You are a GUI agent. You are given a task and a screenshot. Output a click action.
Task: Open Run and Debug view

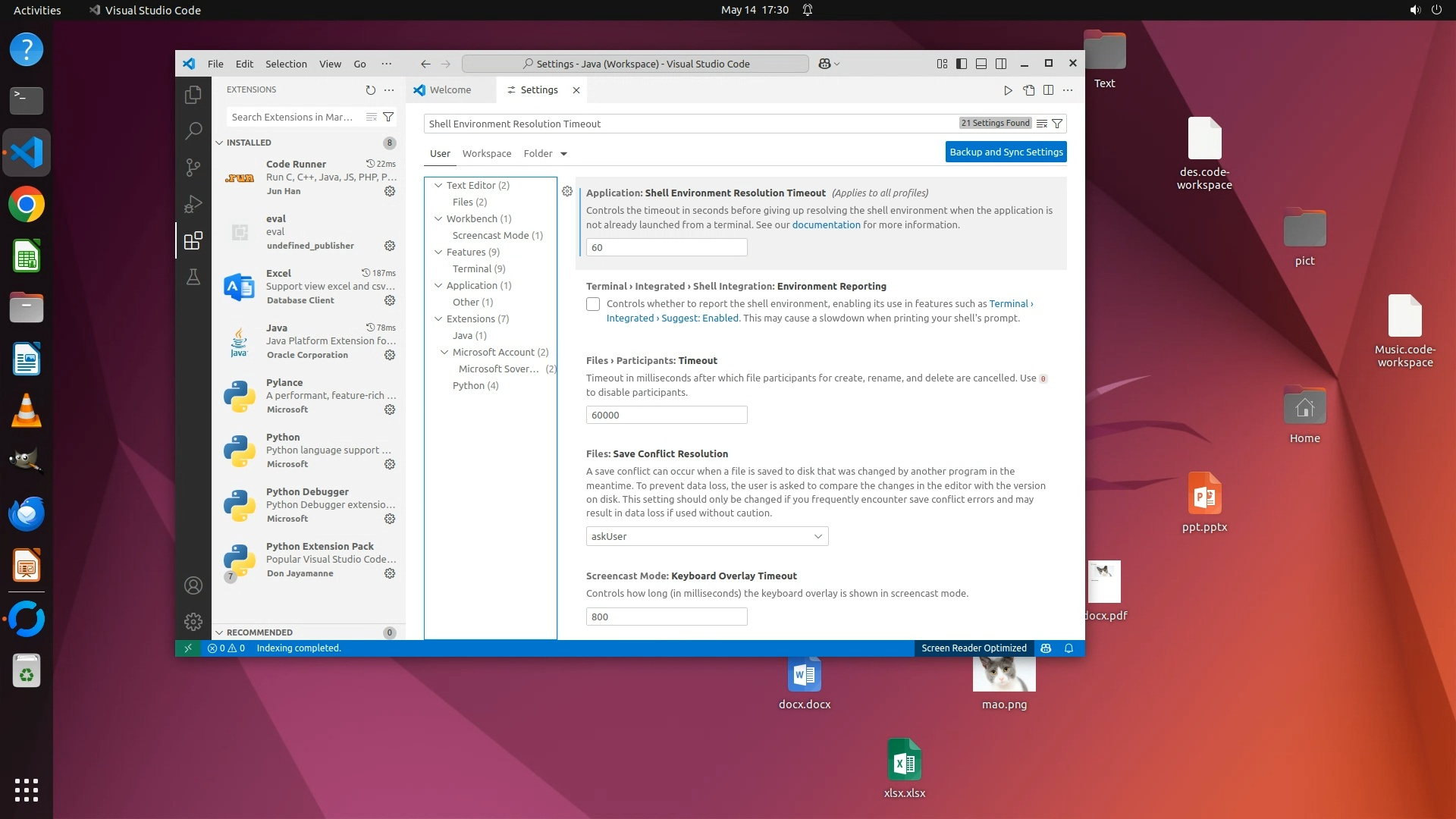pyautogui.click(x=193, y=204)
